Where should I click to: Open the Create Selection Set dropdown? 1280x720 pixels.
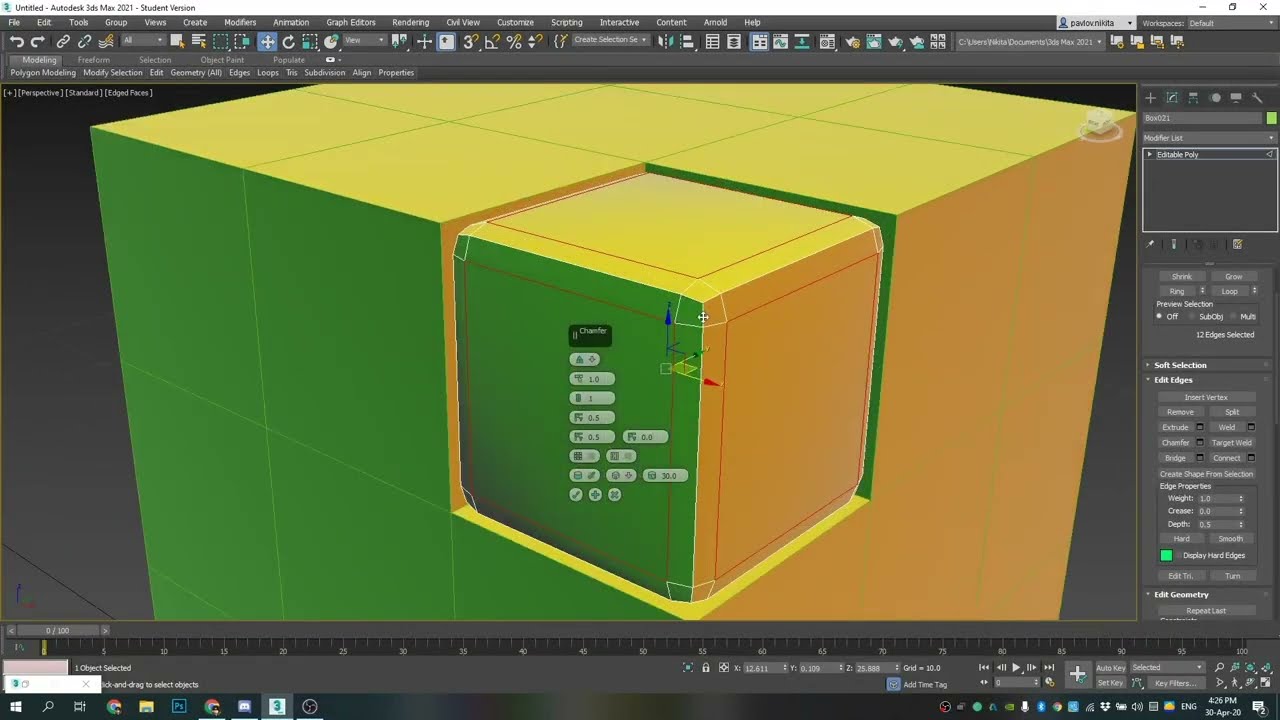click(610, 40)
